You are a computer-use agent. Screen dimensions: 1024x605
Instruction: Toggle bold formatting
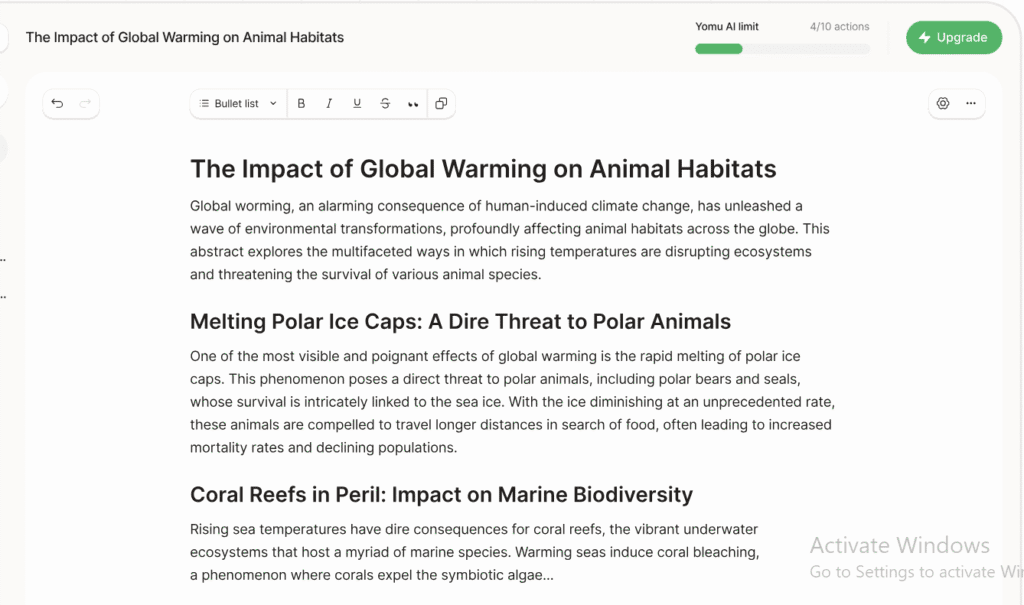click(x=301, y=103)
